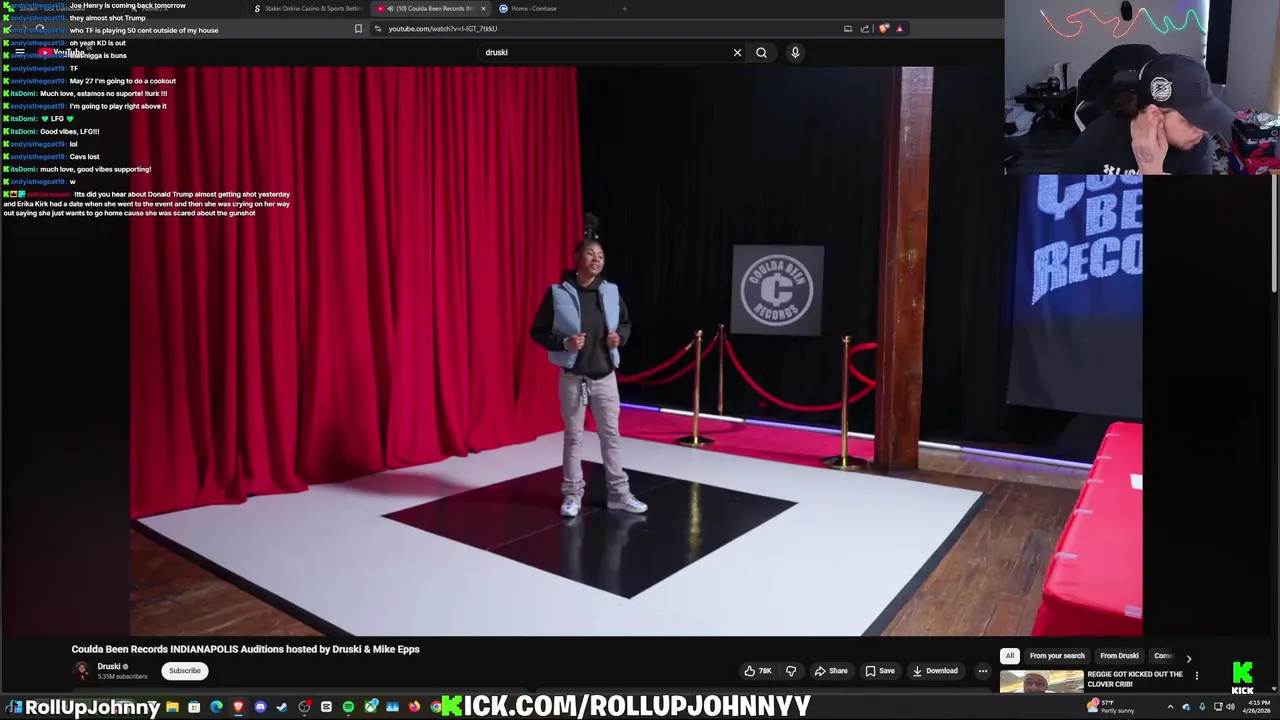Open the Druski channel name link
1280x720 pixels.
[x=109, y=666]
